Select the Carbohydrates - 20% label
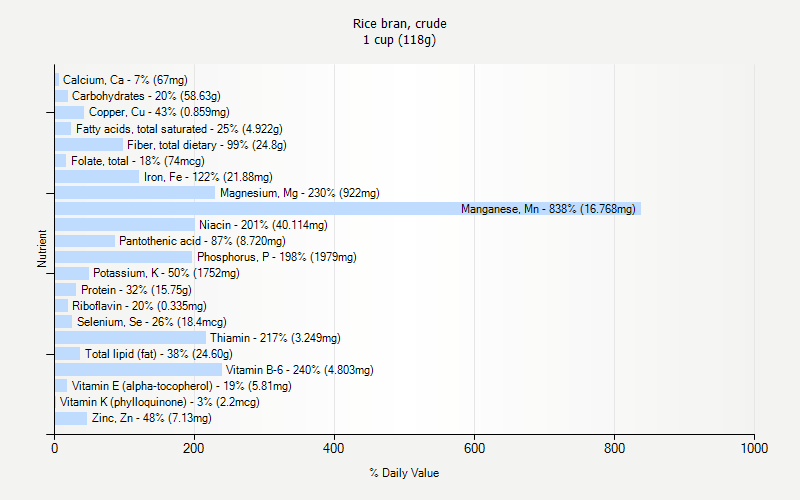 146,96
